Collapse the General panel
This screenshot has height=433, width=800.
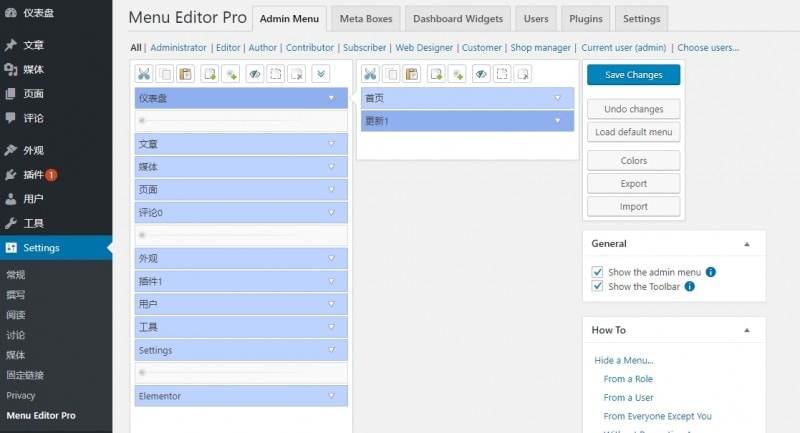747,244
